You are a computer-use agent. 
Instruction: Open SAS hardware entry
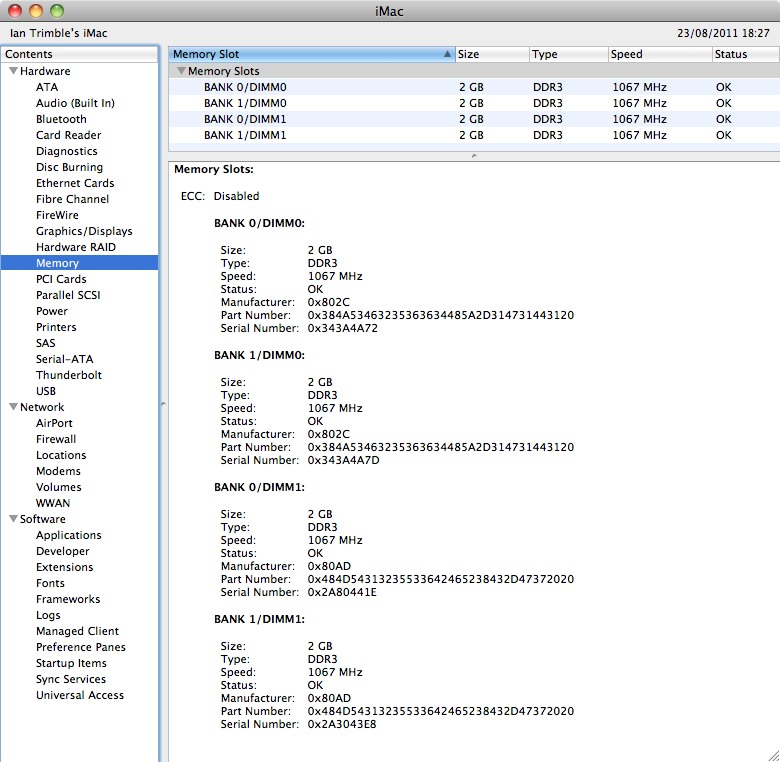pos(45,343)
